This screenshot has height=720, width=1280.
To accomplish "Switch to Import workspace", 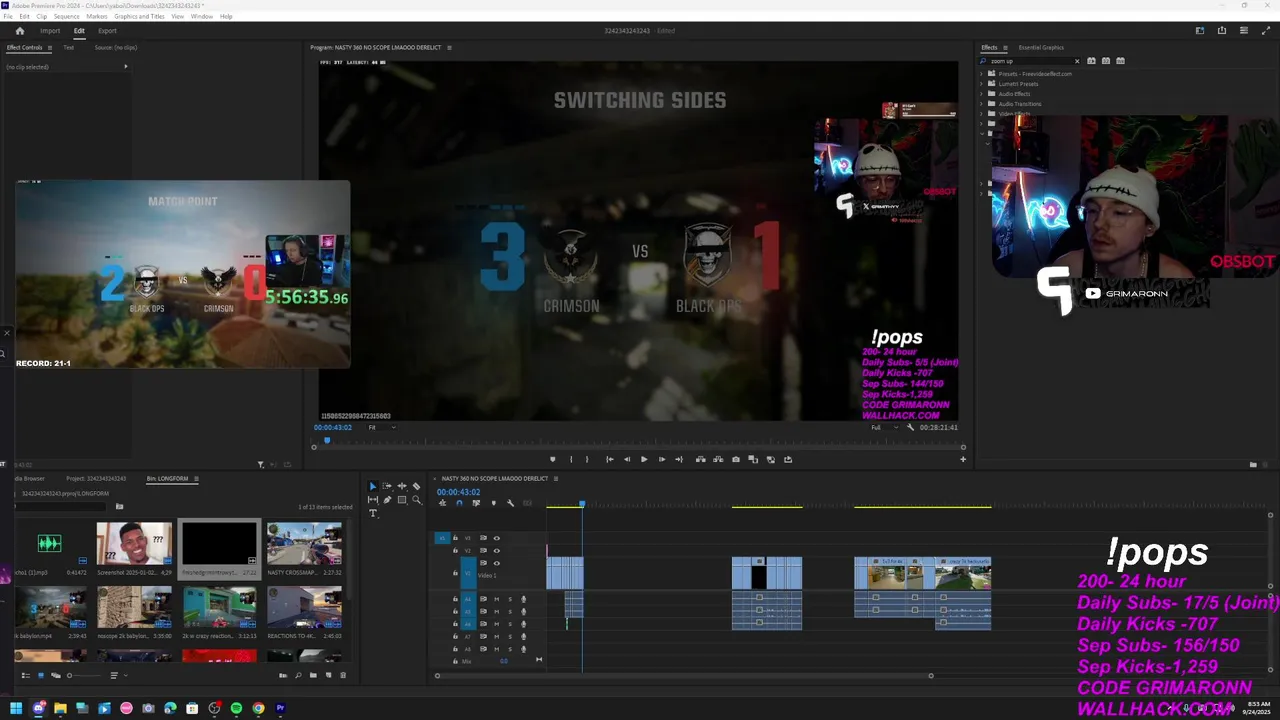I will tap(50, 31).
